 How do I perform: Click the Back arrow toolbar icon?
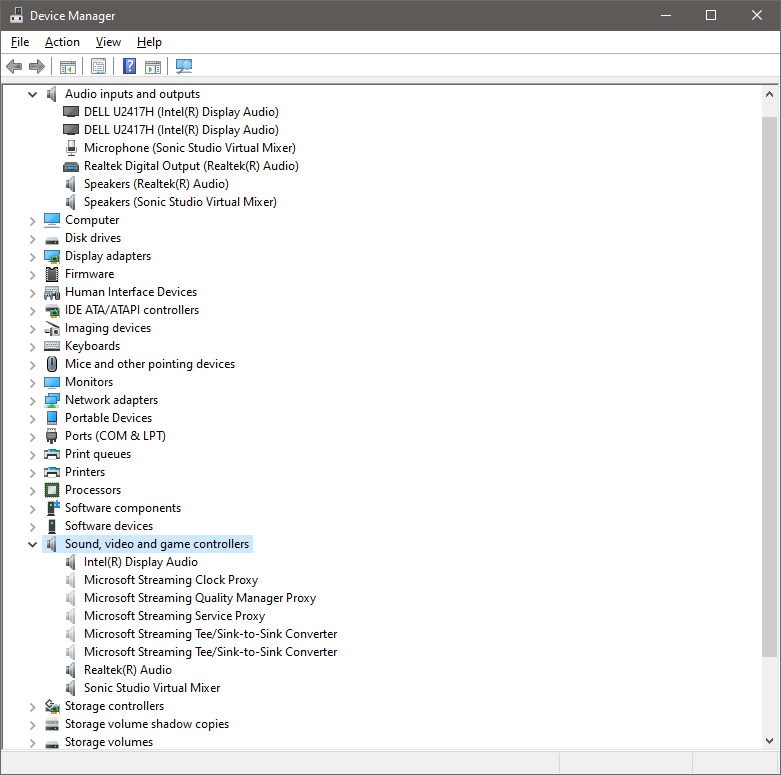tap(14, 66)
